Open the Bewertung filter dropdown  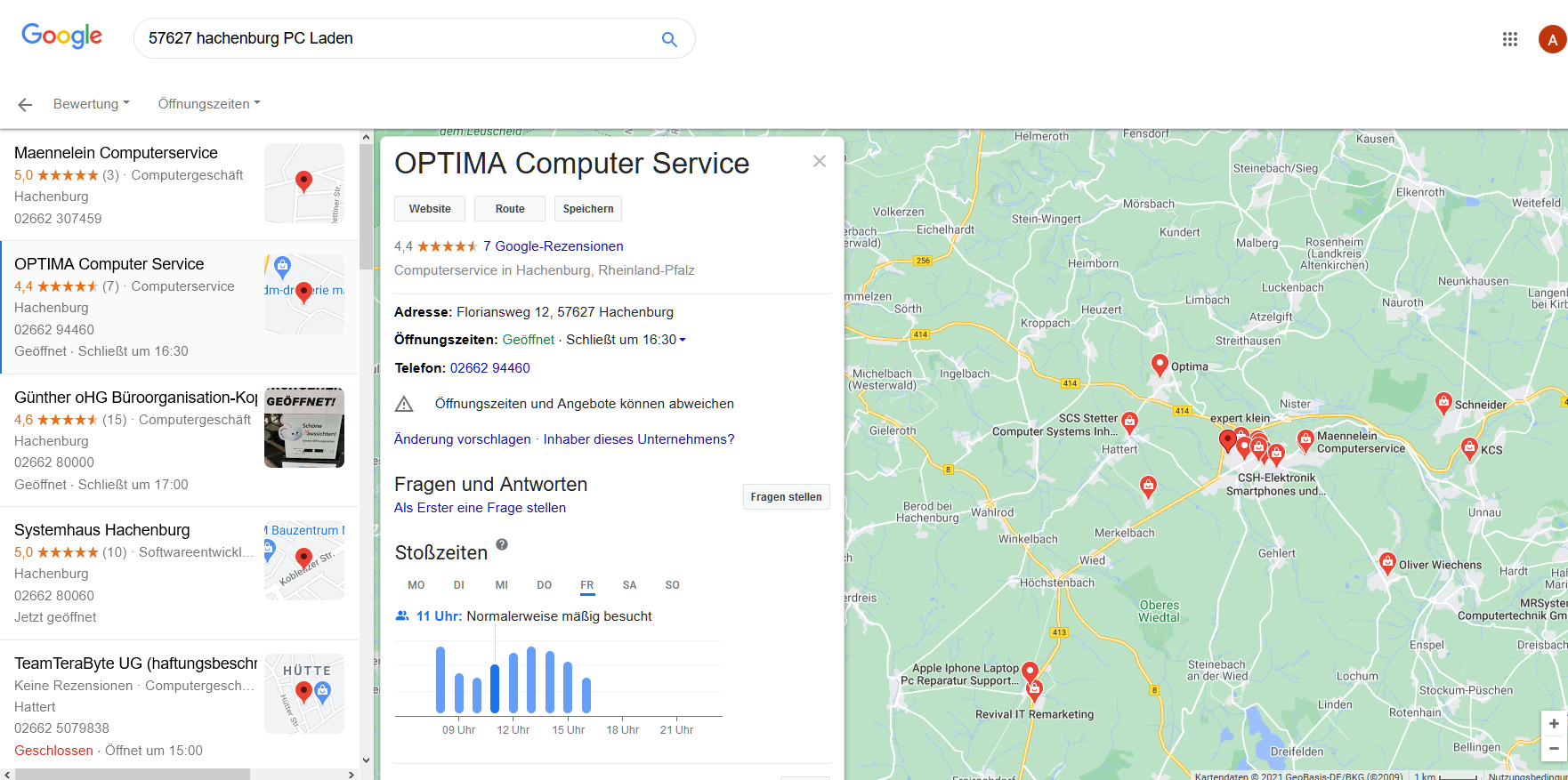(91, 104)
